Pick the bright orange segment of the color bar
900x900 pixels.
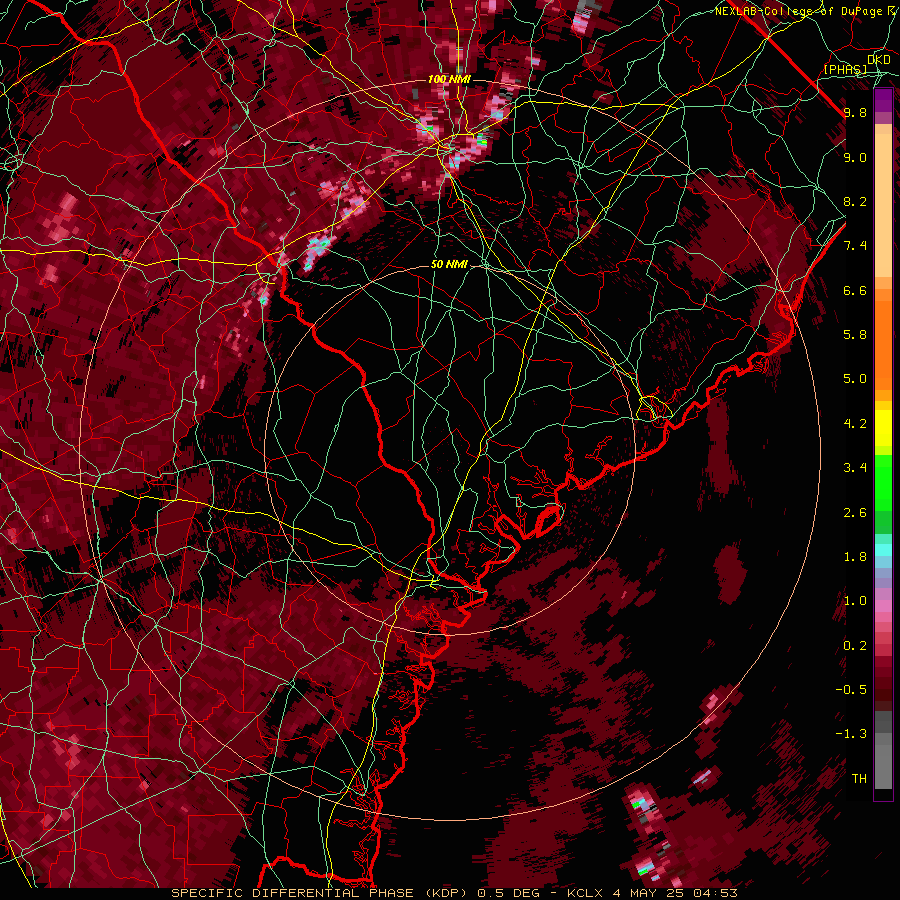coord(883,344)
